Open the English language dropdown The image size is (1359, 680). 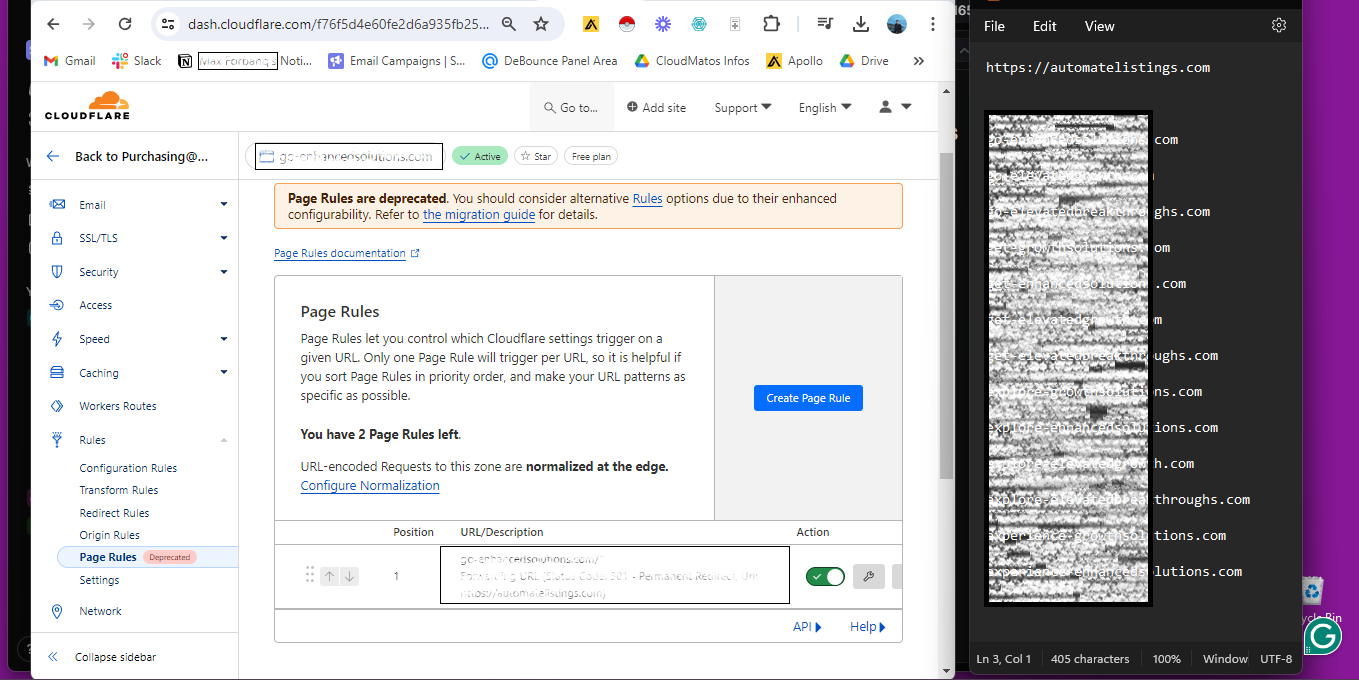point(825,107)
